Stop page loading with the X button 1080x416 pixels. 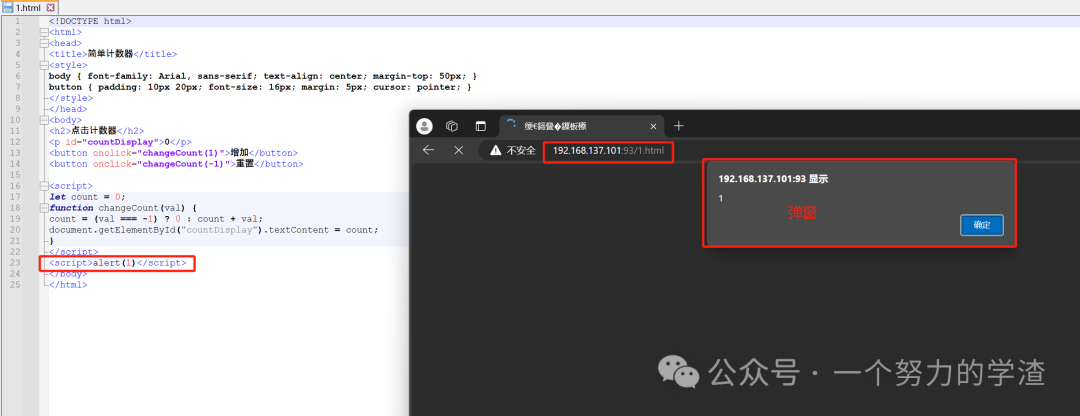coord(459,150)
